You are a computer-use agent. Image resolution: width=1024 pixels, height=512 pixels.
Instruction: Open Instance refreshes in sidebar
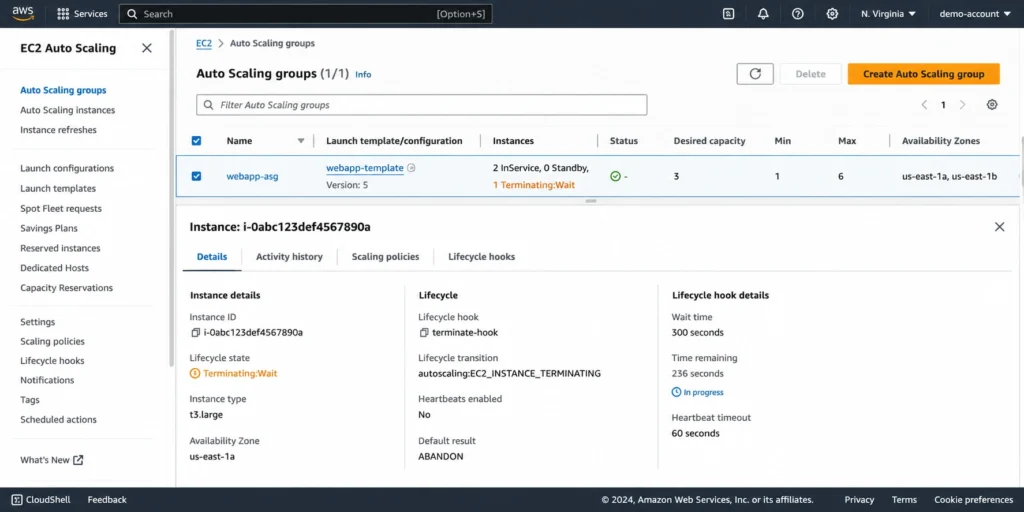coord(58,130)
